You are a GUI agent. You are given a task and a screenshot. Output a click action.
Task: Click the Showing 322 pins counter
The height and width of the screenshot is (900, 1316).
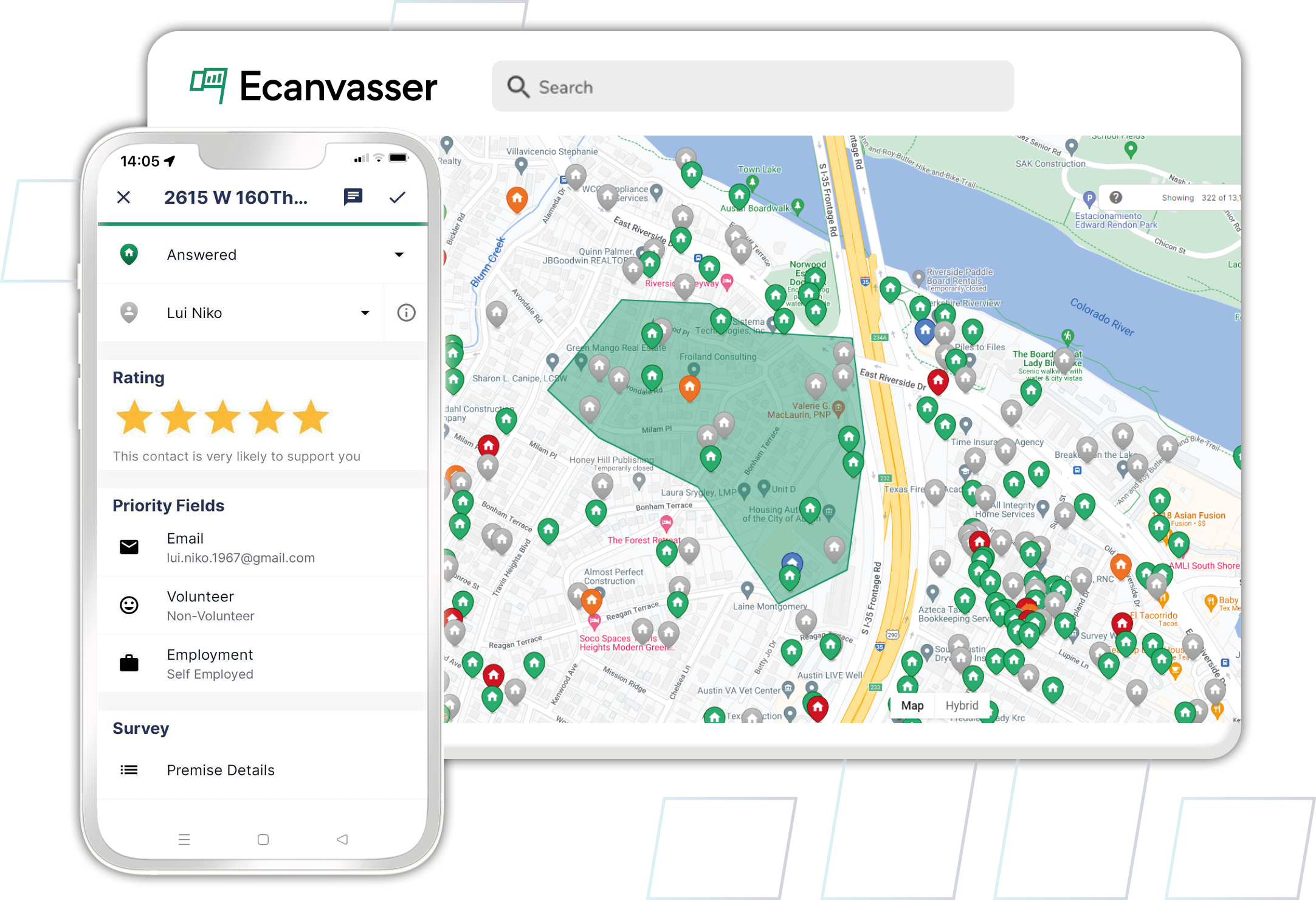click(1201, 197)
